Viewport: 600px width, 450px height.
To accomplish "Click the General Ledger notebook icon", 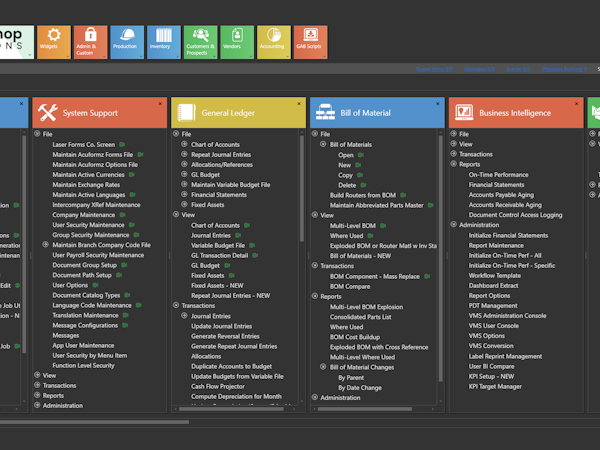I will click(187, 112).
